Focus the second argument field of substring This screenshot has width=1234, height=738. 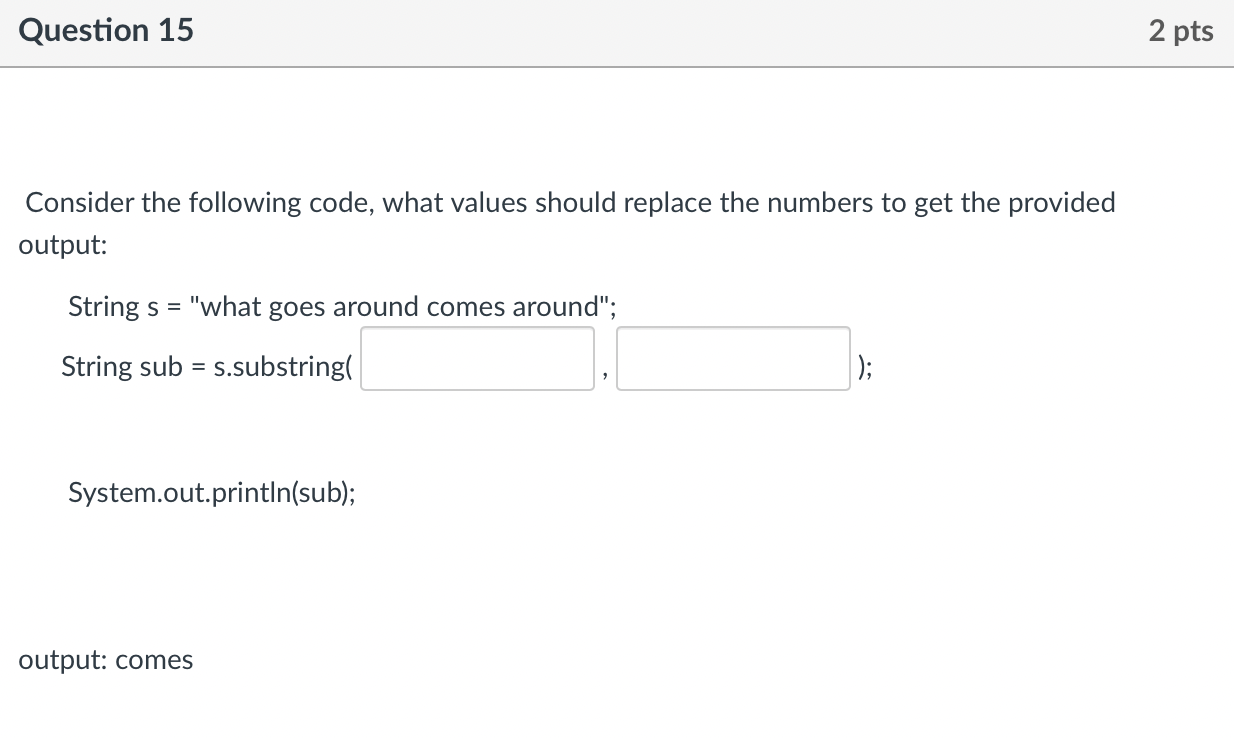(733, 358)
